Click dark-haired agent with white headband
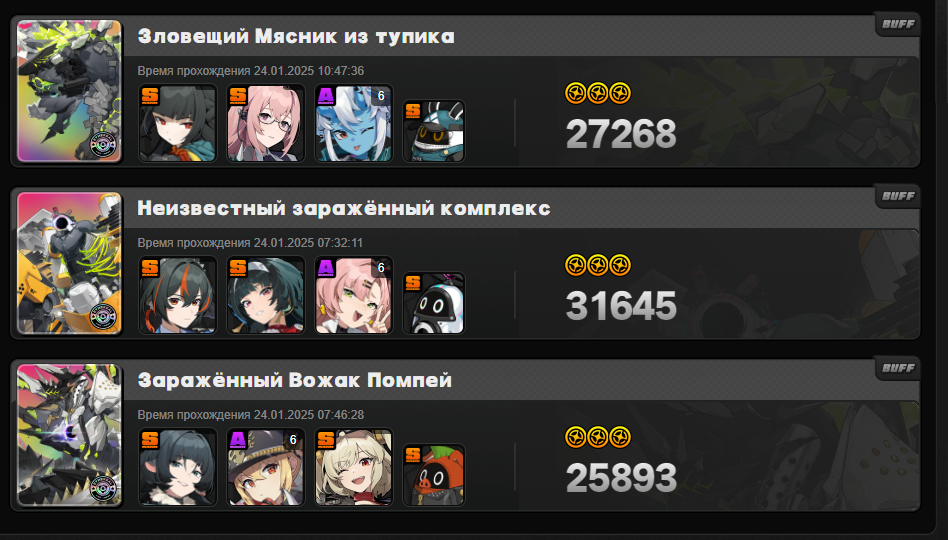Viewport: 948px width, 540px height. tap(265, 295)
